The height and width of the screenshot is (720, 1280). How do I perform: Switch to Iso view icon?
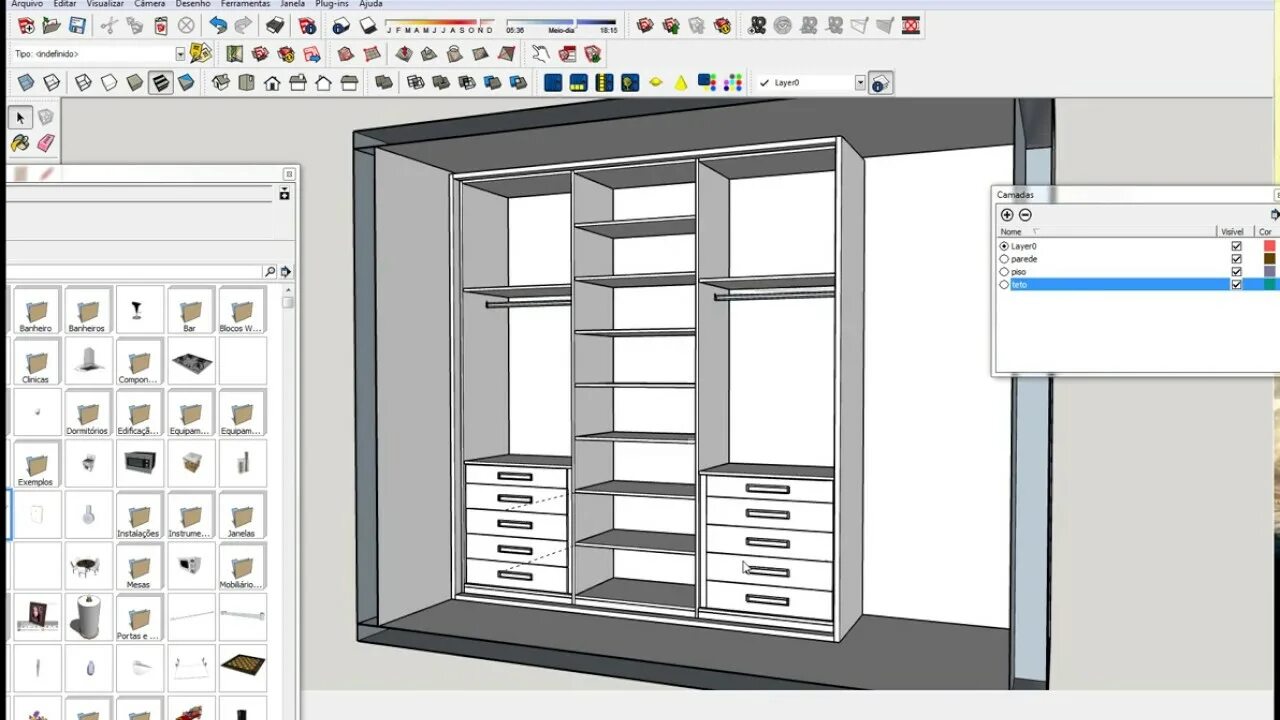tap(221, 83)
